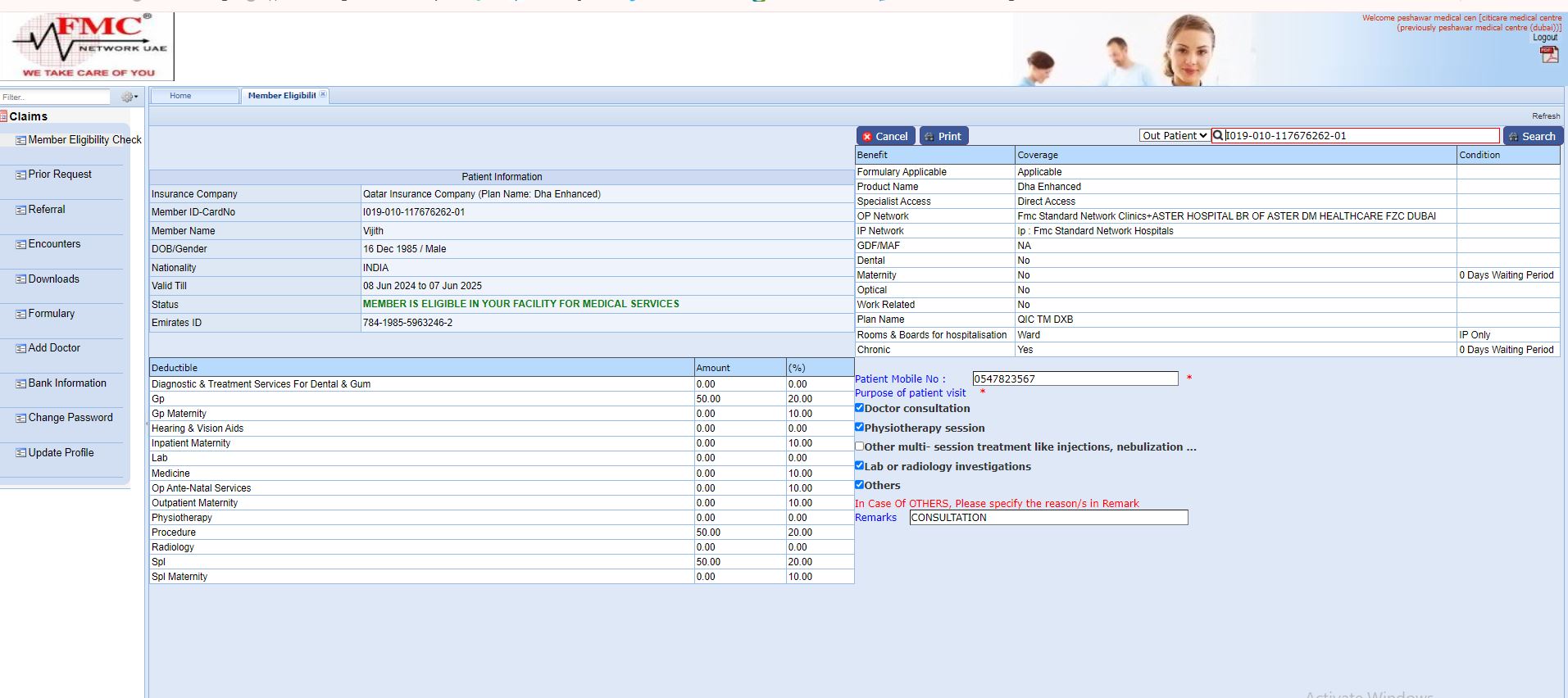Image resolution: width=1568 pixels, height=698 pixels.
Task: Click the Add Doctor sidebar icon
Action: 21,348
